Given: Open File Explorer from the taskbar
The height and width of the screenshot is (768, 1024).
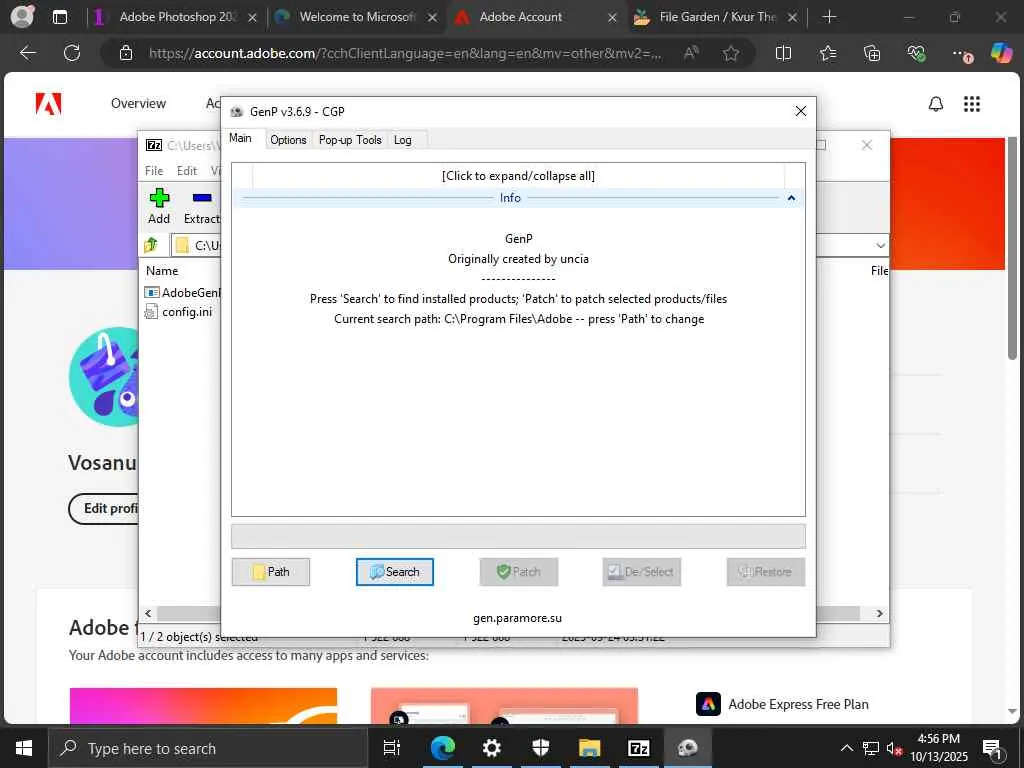Looking at the screenshot, I should 589,748.
